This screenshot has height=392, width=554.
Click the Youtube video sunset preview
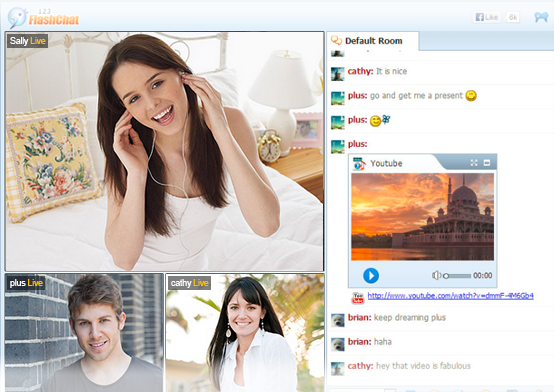click(x=423, y=217)
